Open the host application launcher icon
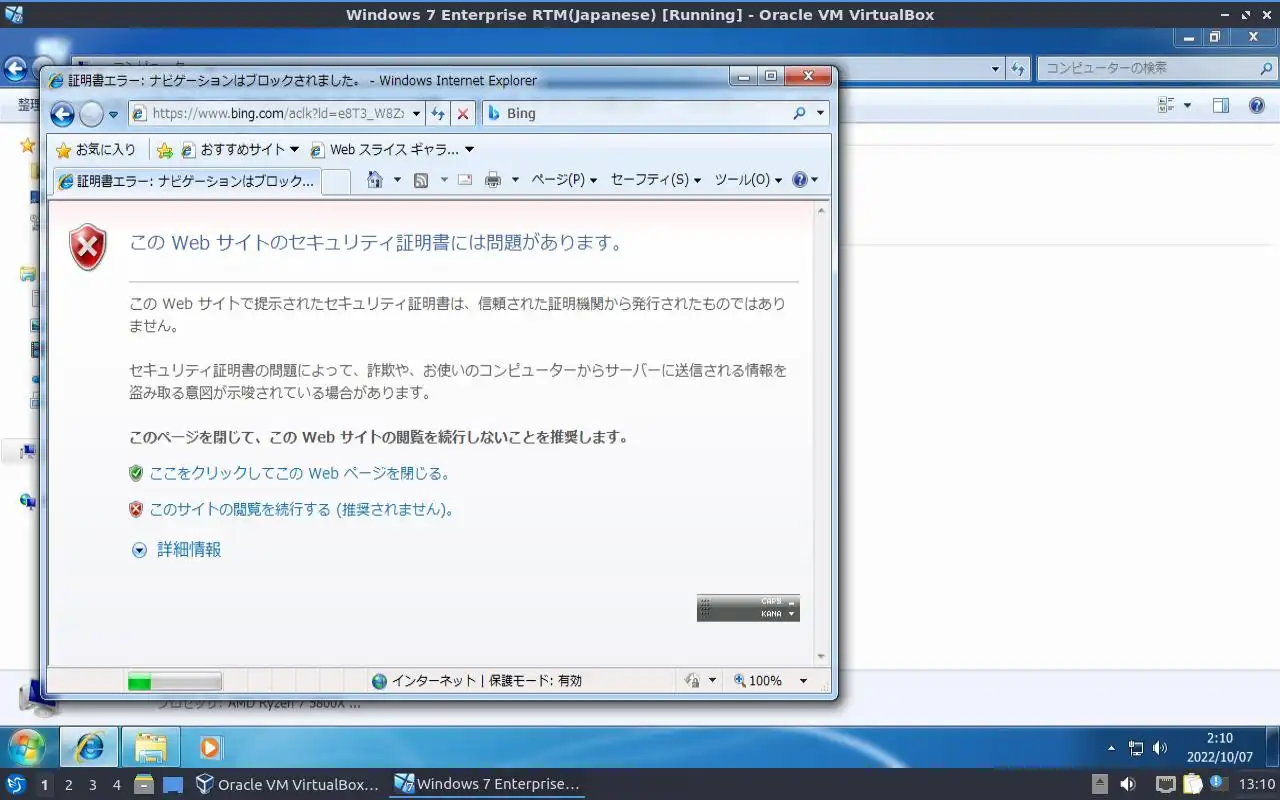 click(15, 785)
